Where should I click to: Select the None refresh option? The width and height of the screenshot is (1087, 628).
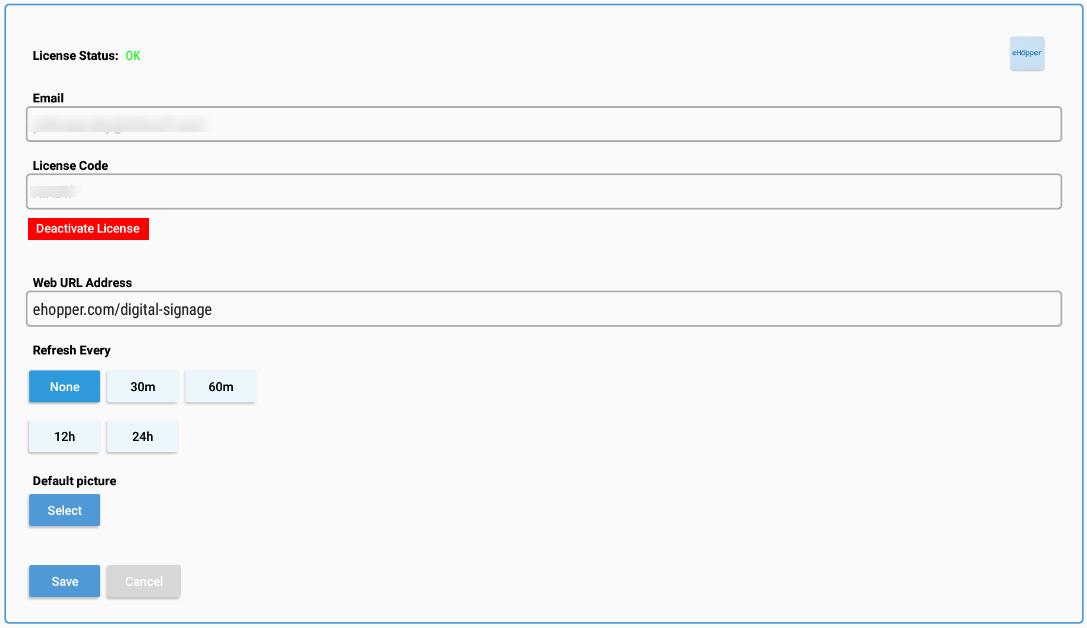64,387
